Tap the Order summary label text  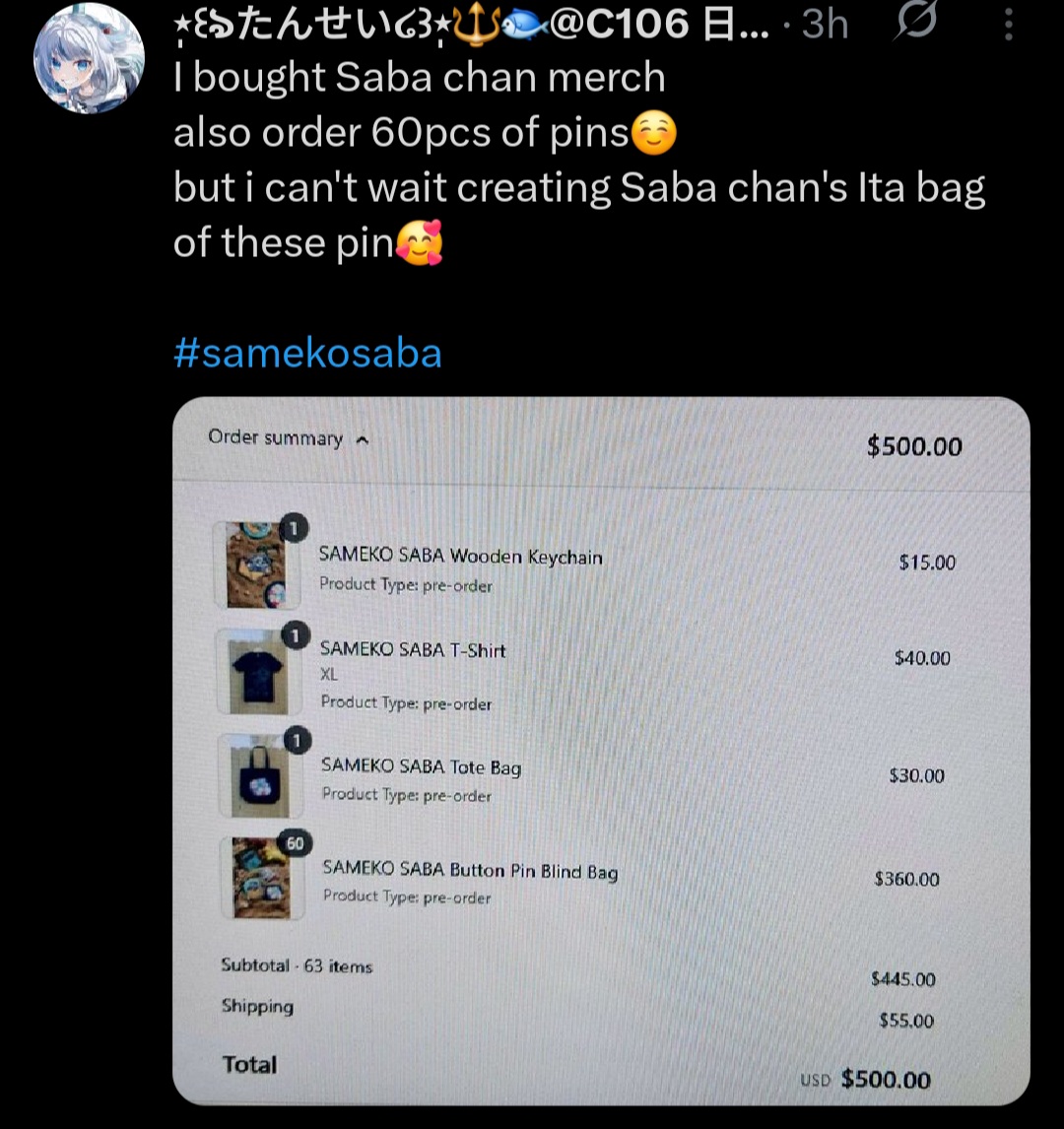pos(275,437)
